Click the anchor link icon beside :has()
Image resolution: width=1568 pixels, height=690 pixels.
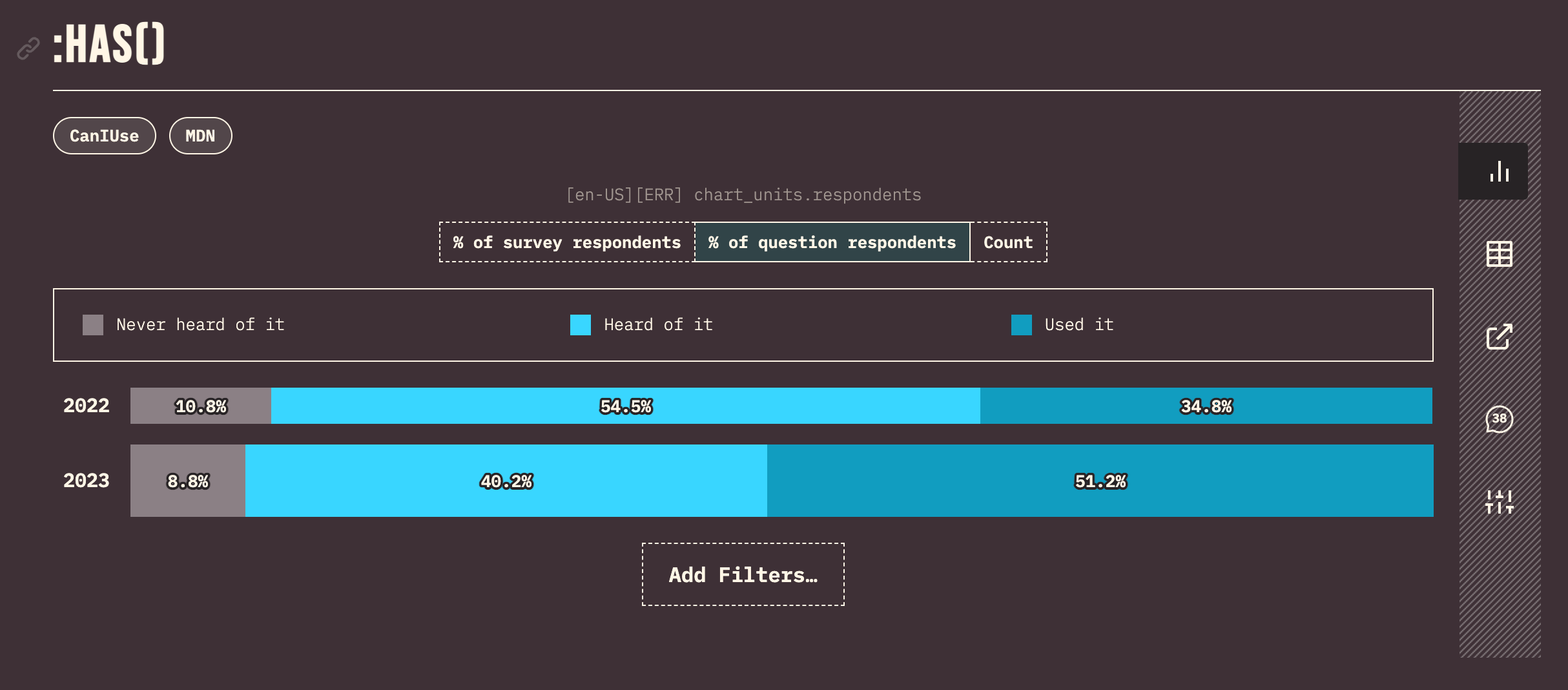(x=27, y=48)
